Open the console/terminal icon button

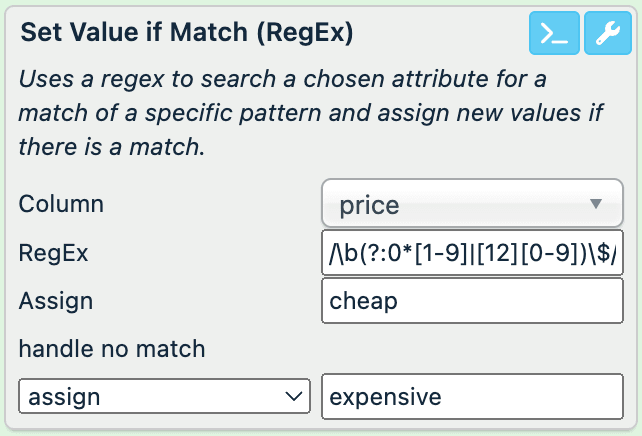click(x=553, y=34)
